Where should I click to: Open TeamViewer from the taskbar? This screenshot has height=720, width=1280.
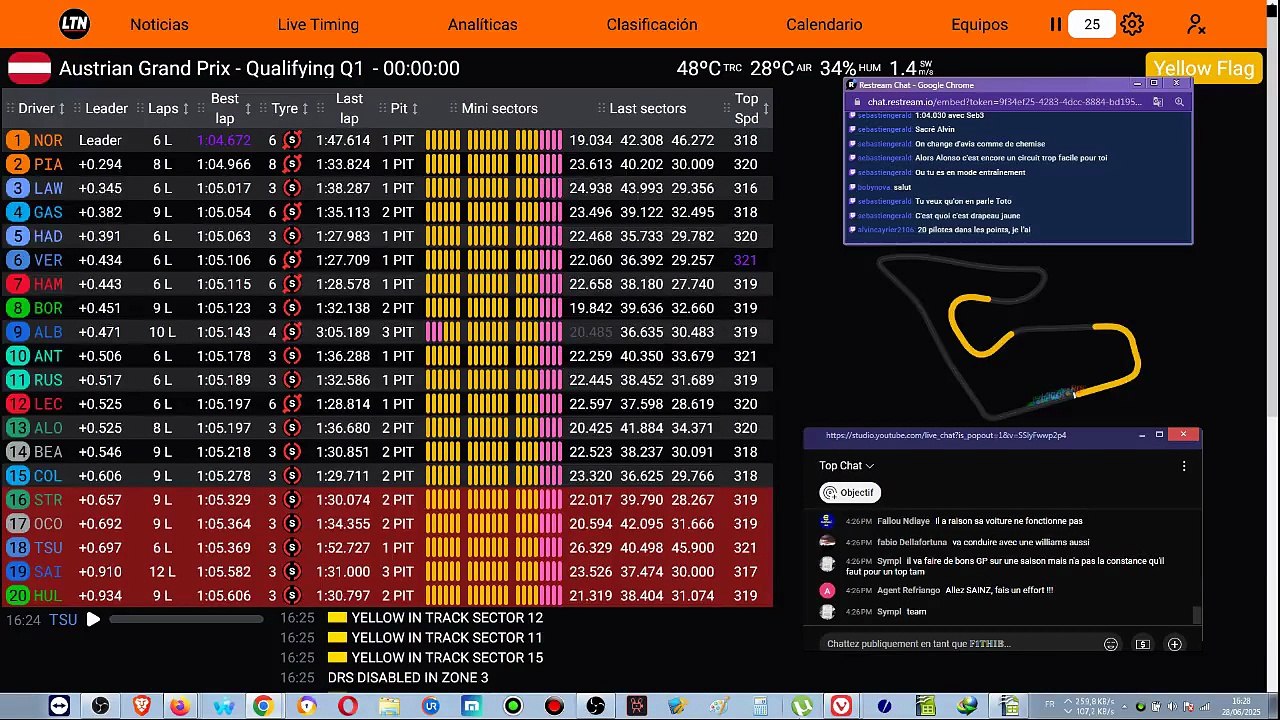(59, 706)
